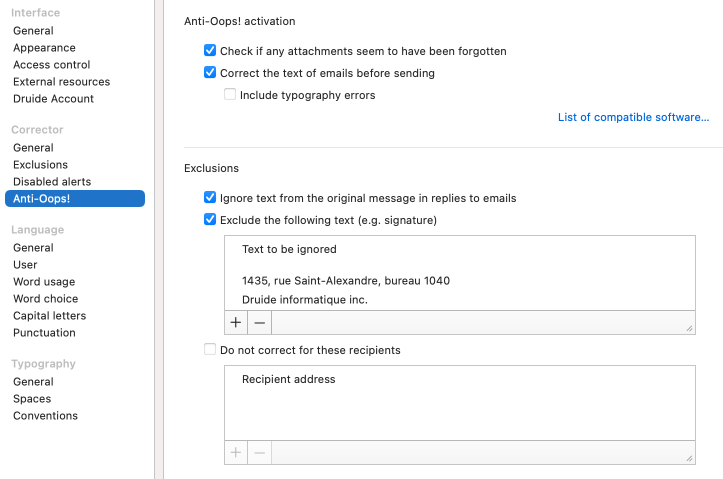723x479 pixels.
Task: Click resize grip of the excluded text list
Action: click(x=689, y=328)
